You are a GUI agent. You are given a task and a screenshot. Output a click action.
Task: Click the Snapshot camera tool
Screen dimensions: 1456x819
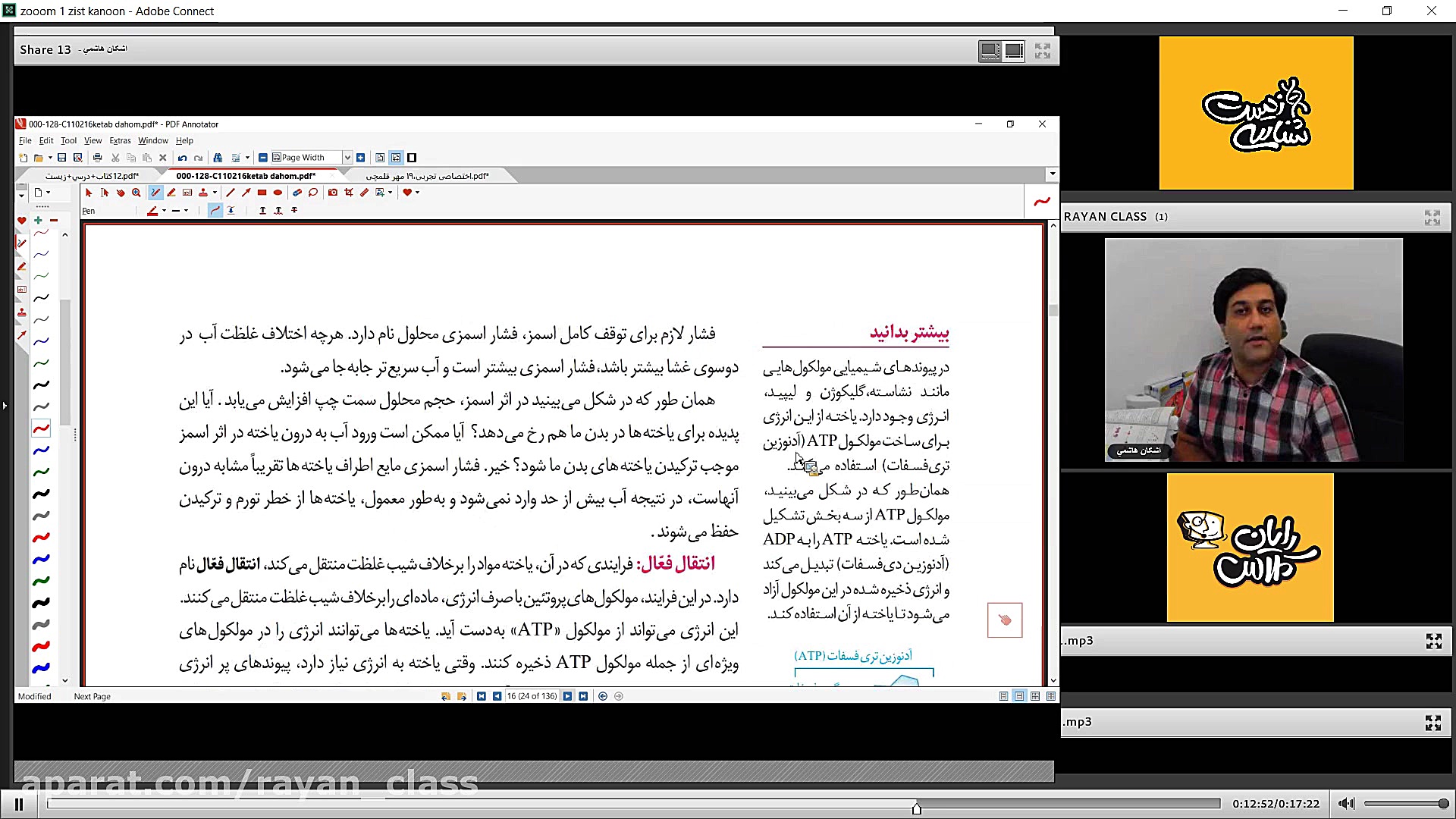[333, 193]
